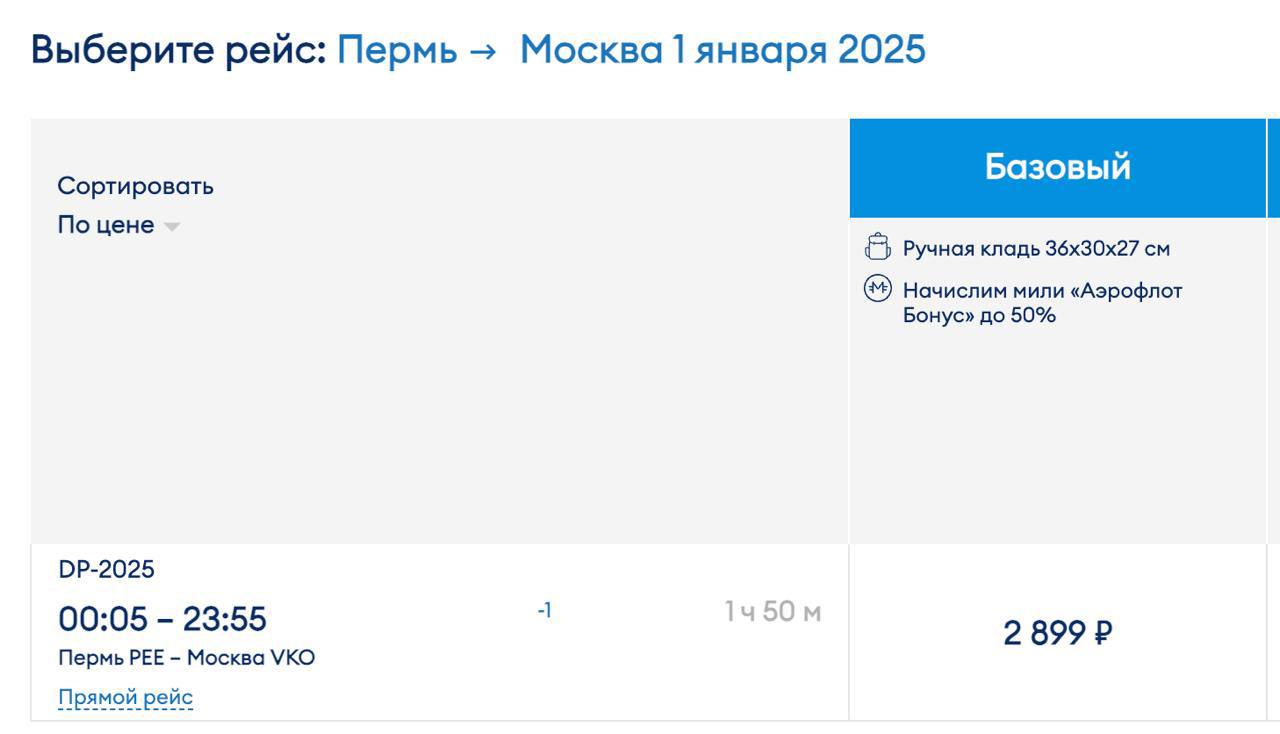Click the Сортировать label
Viewport: 1280px width, 734px height.
[x=135, y=186]
